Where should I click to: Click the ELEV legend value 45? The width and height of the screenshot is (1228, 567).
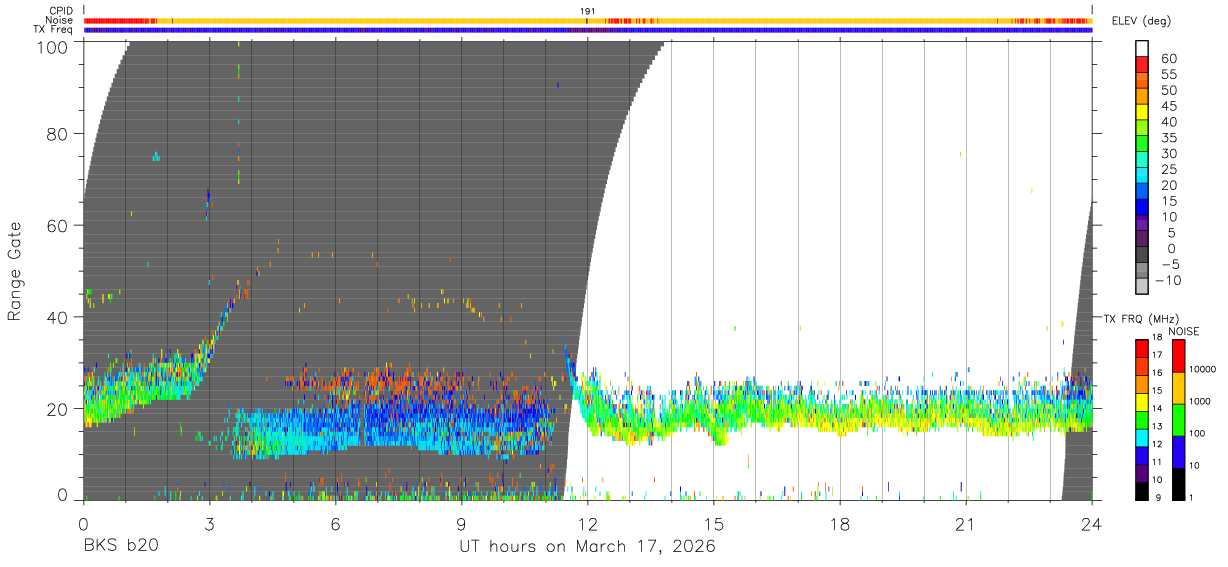coord(1168,107)
